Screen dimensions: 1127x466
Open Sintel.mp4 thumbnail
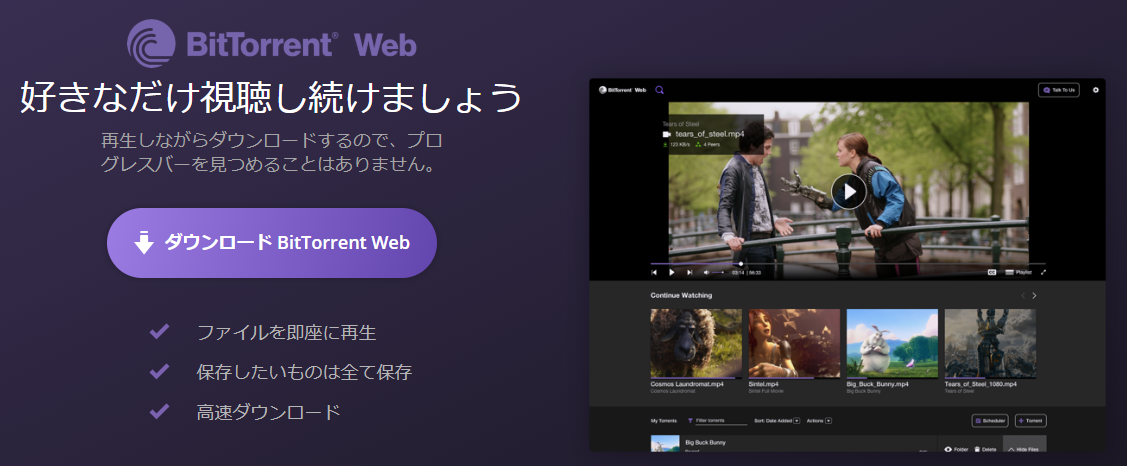pos(794,344)
